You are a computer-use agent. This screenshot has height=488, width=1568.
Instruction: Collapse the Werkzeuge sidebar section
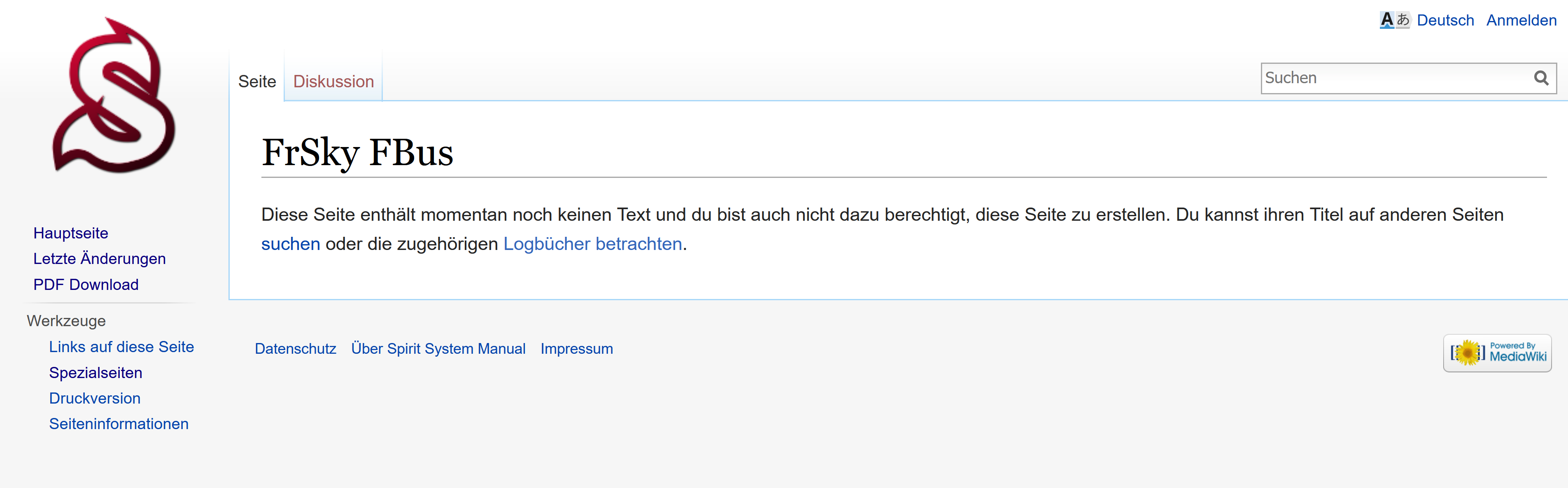click(66, 321)
